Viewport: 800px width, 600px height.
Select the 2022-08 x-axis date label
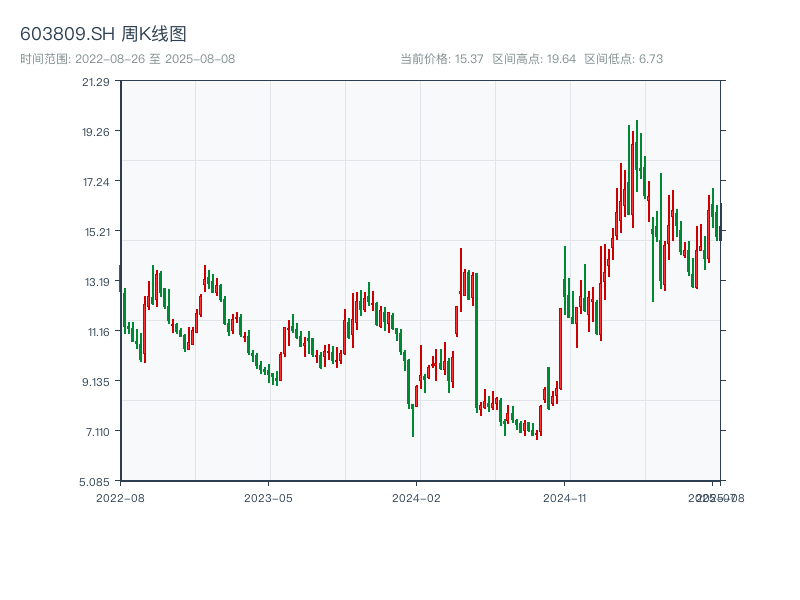(120, 497)
